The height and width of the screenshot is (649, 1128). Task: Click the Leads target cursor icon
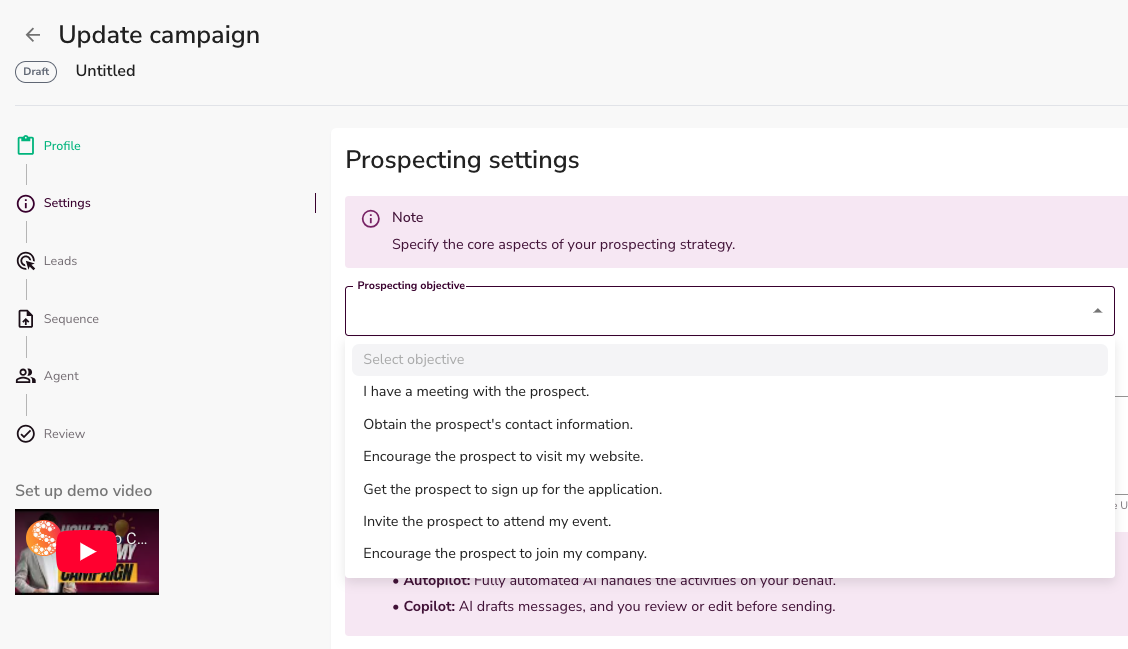click(x=26, y=261)
